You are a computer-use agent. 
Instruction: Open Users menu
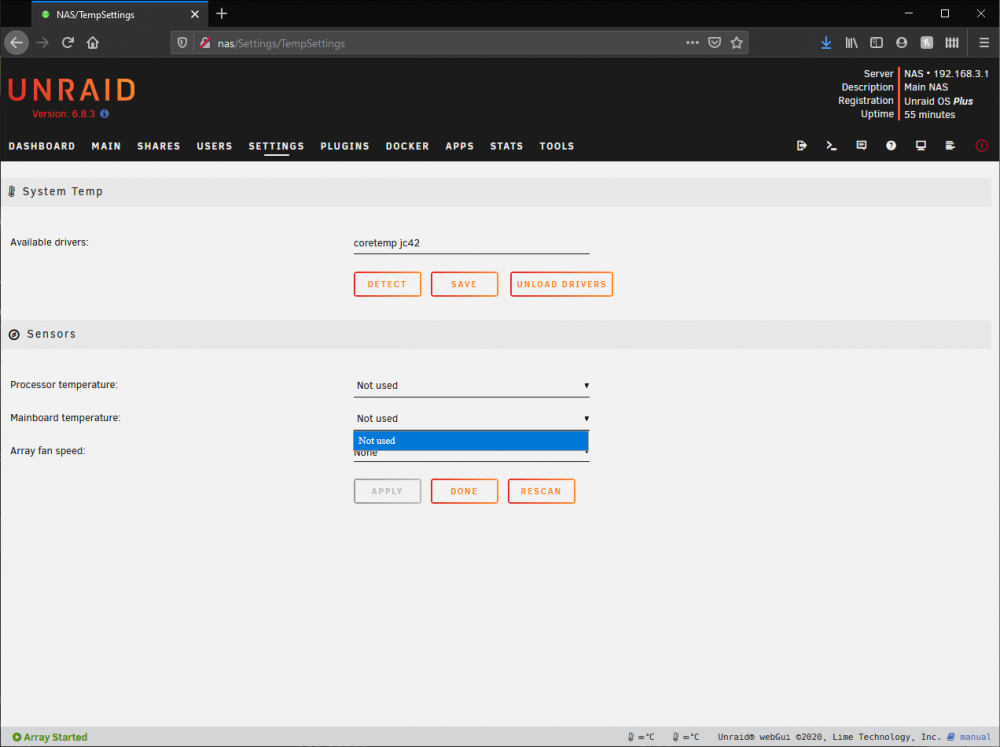[x=214, y=146]
